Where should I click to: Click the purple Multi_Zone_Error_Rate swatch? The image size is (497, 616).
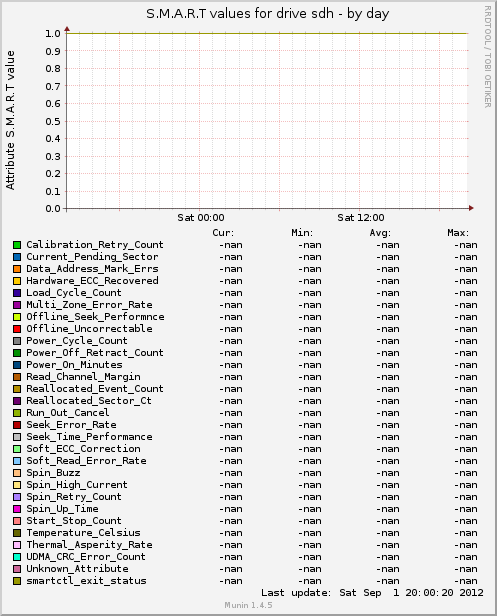click(17, 305)
